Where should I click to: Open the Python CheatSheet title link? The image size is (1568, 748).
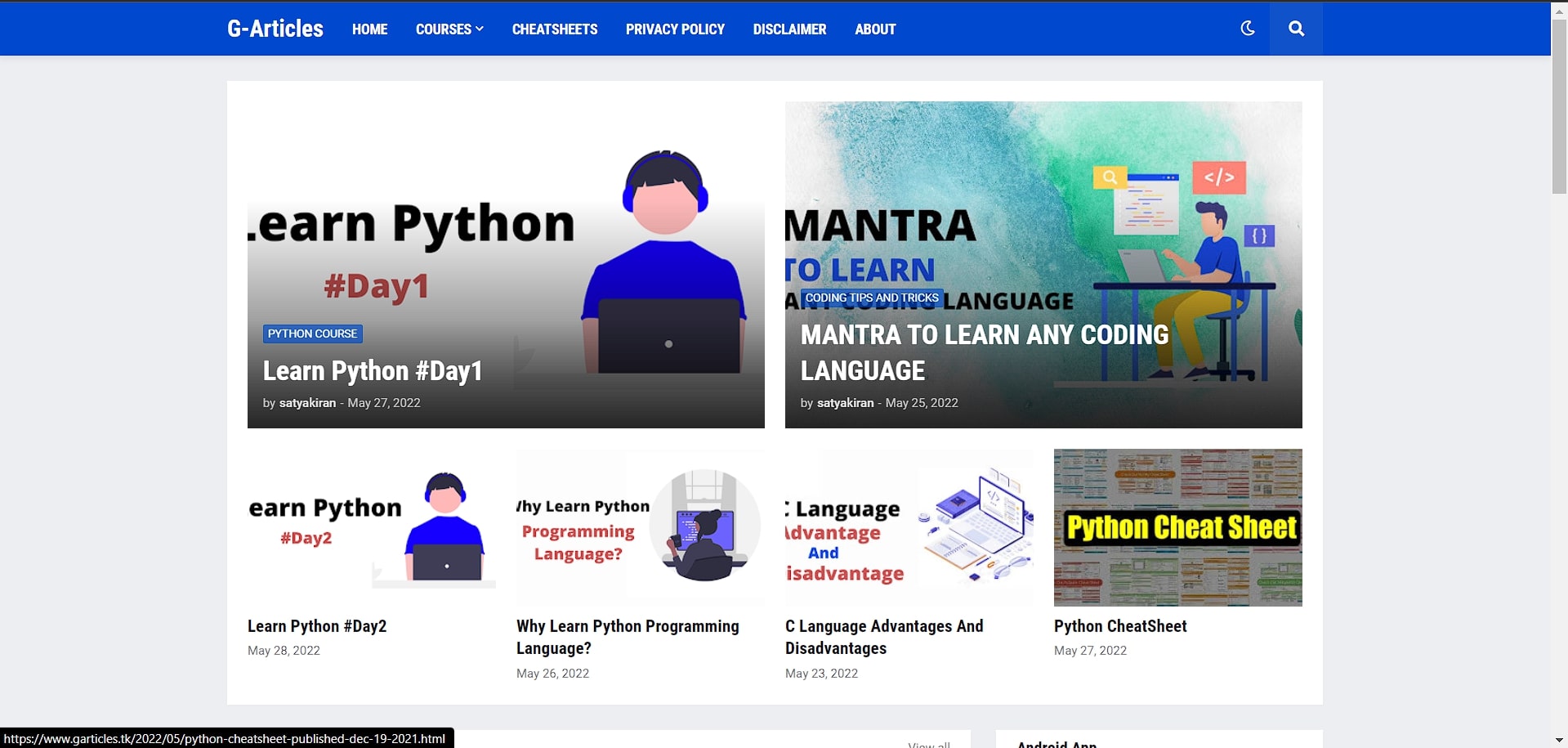(x=1119, y=626)
